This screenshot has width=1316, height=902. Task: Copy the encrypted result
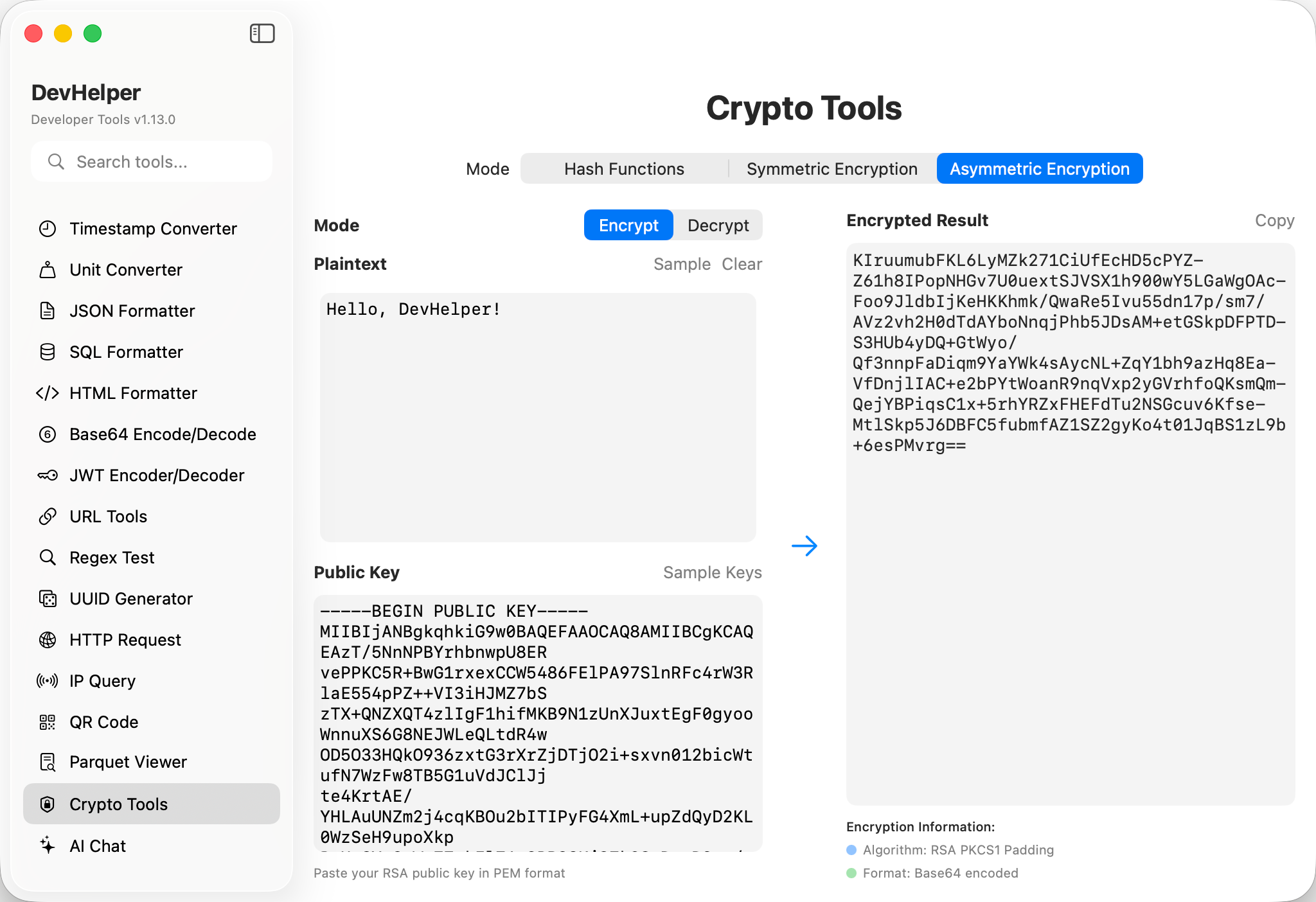pyautogui.click(x=1274, y=220)
